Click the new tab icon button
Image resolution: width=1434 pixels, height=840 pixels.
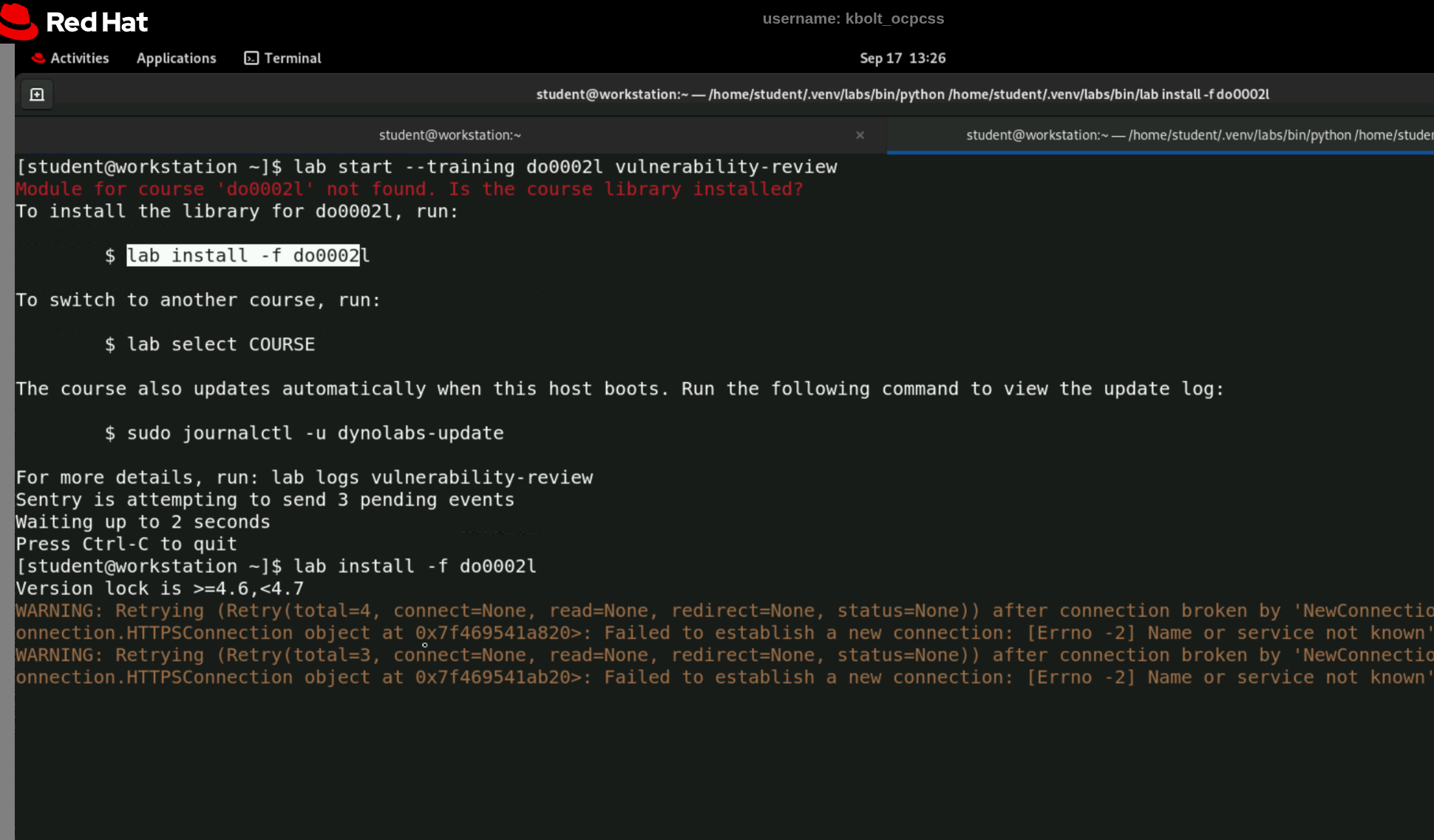click(37, 95)
